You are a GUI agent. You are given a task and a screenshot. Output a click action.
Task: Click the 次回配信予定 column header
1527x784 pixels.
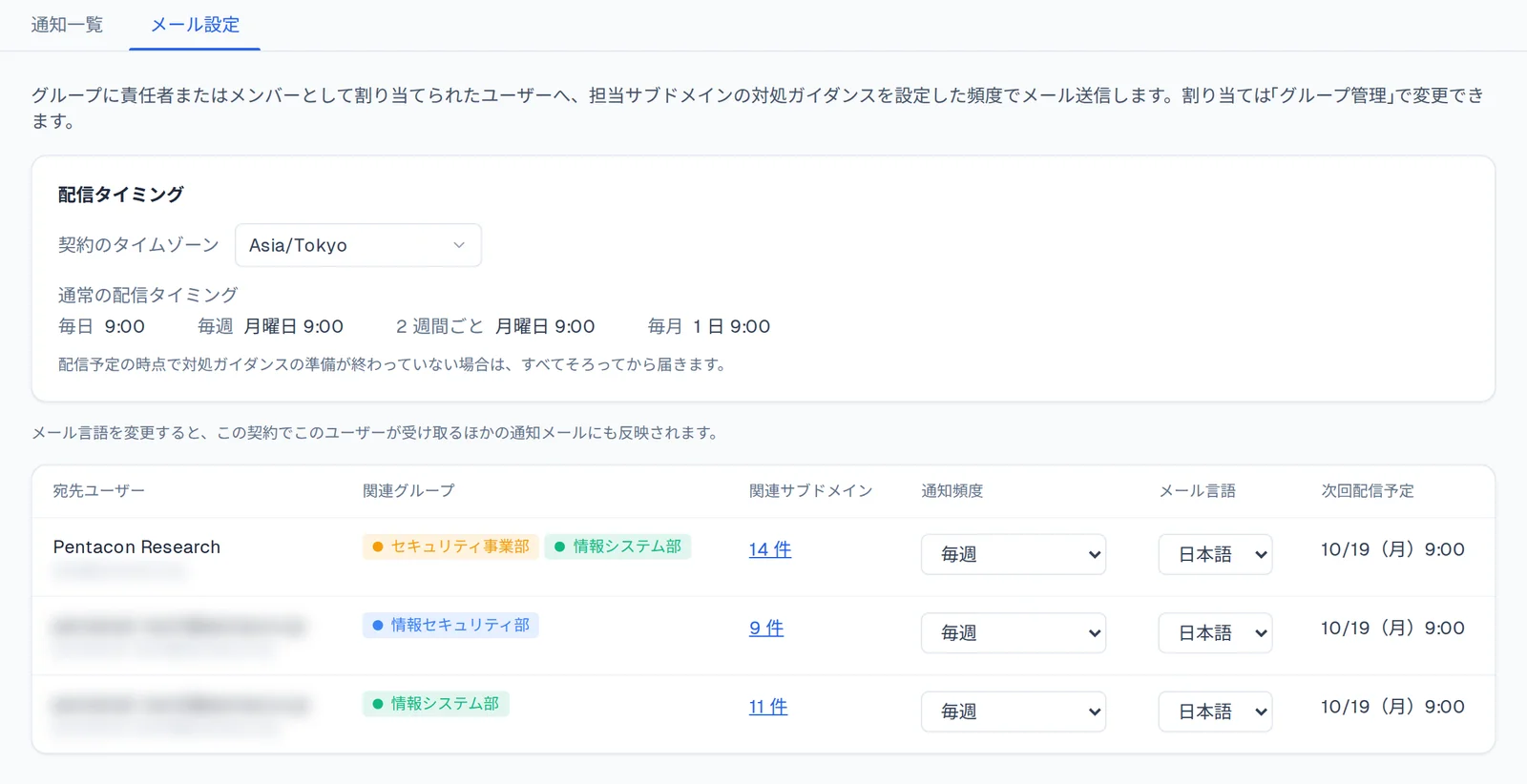(1368, 491)
